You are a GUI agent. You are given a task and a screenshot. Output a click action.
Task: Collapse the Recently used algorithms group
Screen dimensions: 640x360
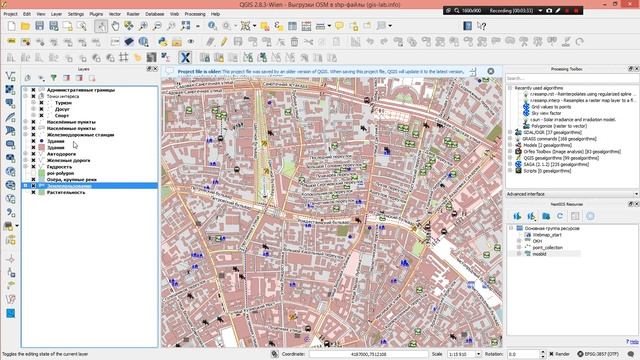(x=510, y=88)
